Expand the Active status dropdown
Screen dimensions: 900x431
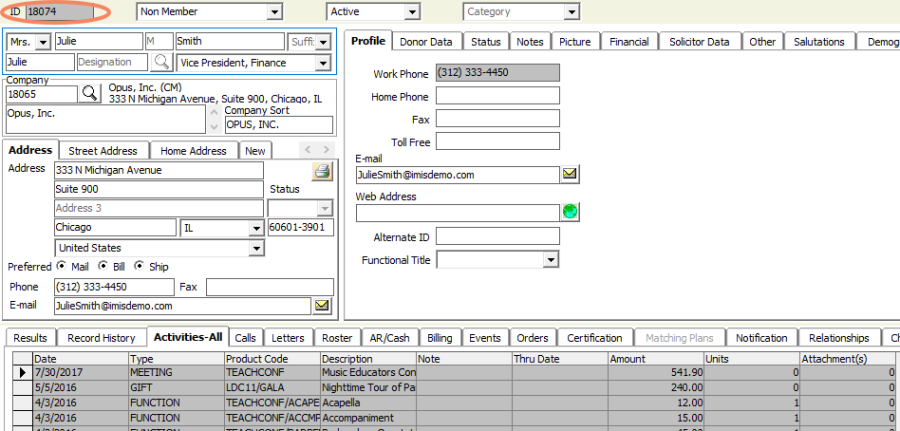coord(411,12)
